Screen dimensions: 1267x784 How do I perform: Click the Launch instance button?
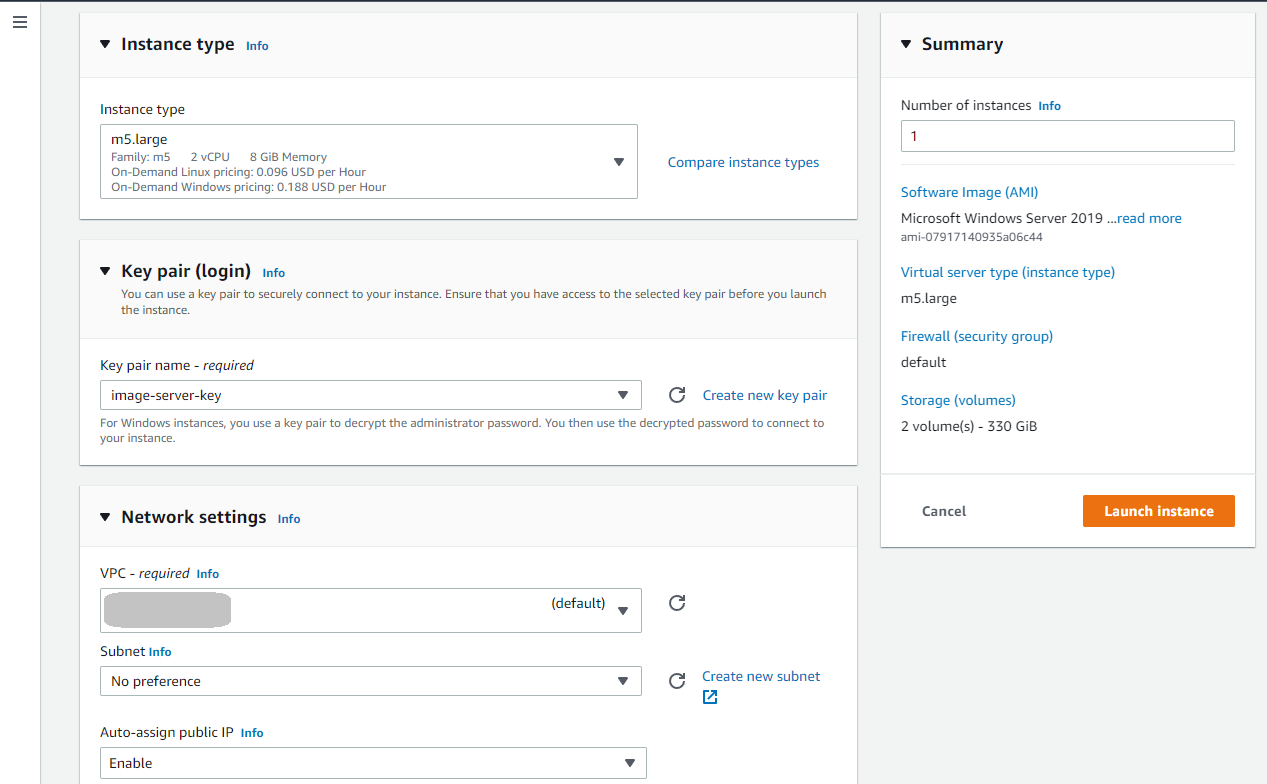1158,511
